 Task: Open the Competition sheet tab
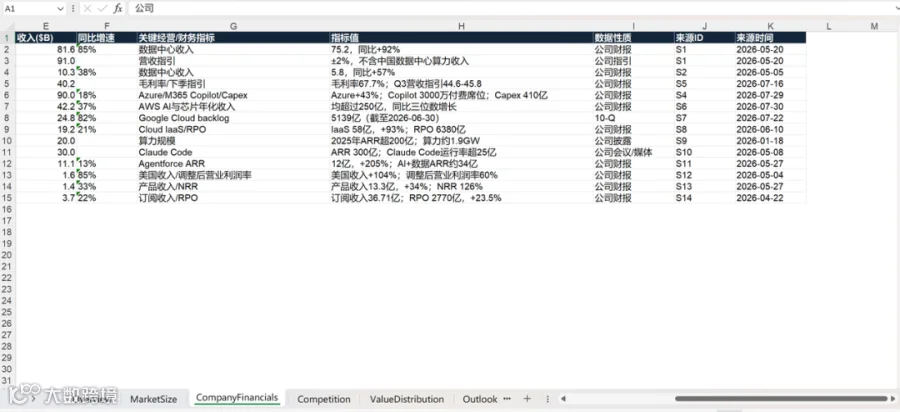pos(324,399)
